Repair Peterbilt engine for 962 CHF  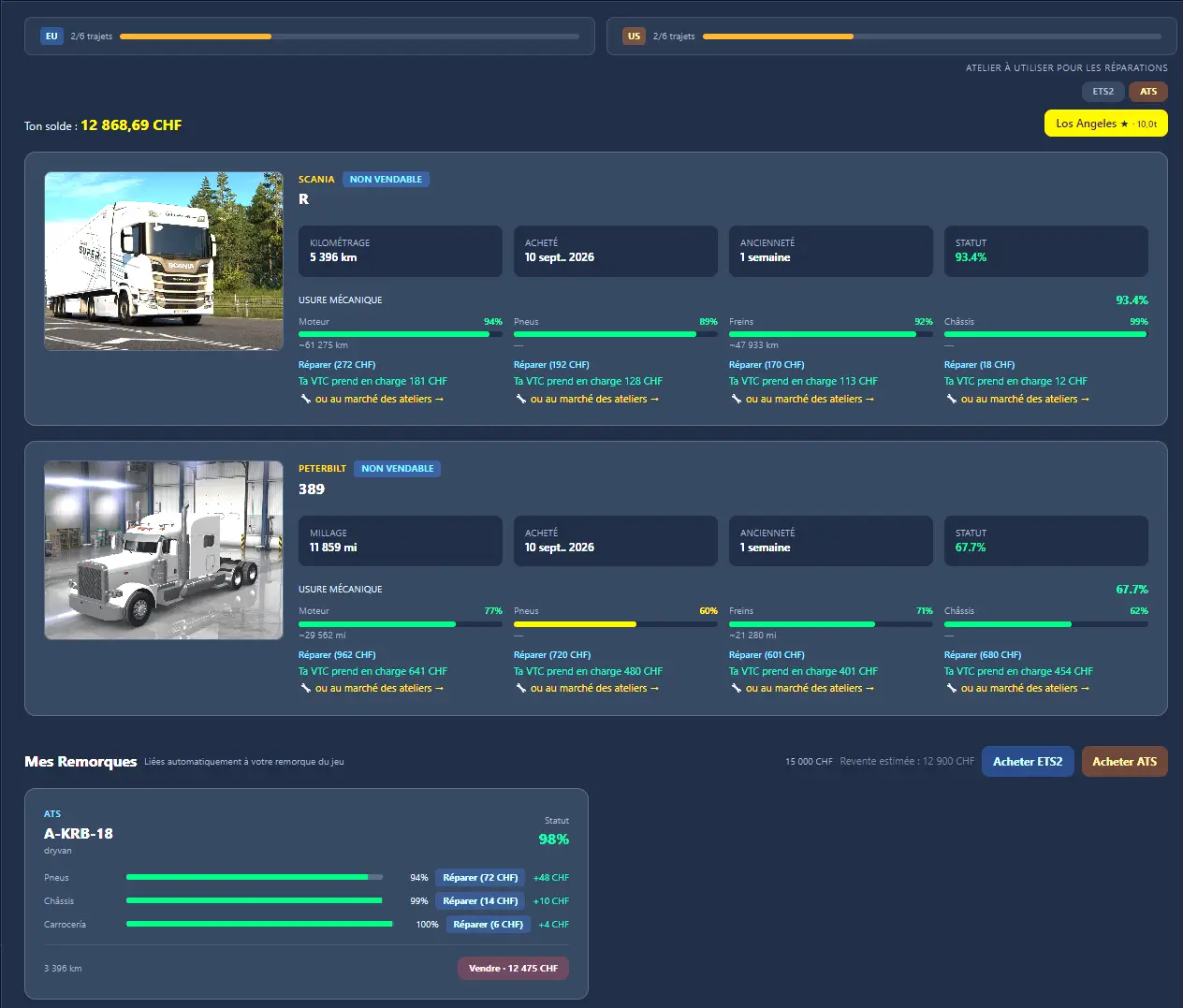tap(337, 655)
